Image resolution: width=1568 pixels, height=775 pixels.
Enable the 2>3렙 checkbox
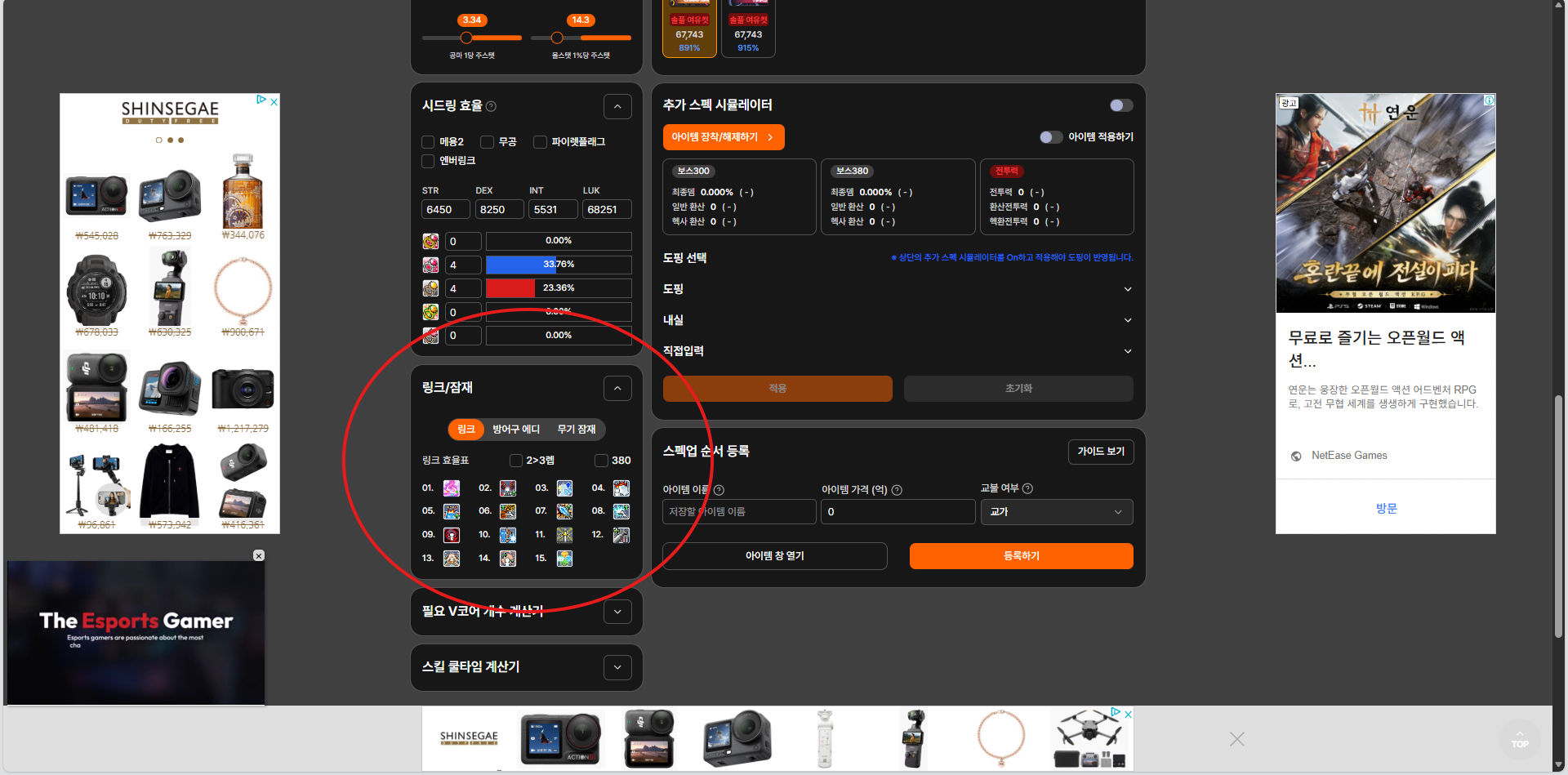click(515, 460)
